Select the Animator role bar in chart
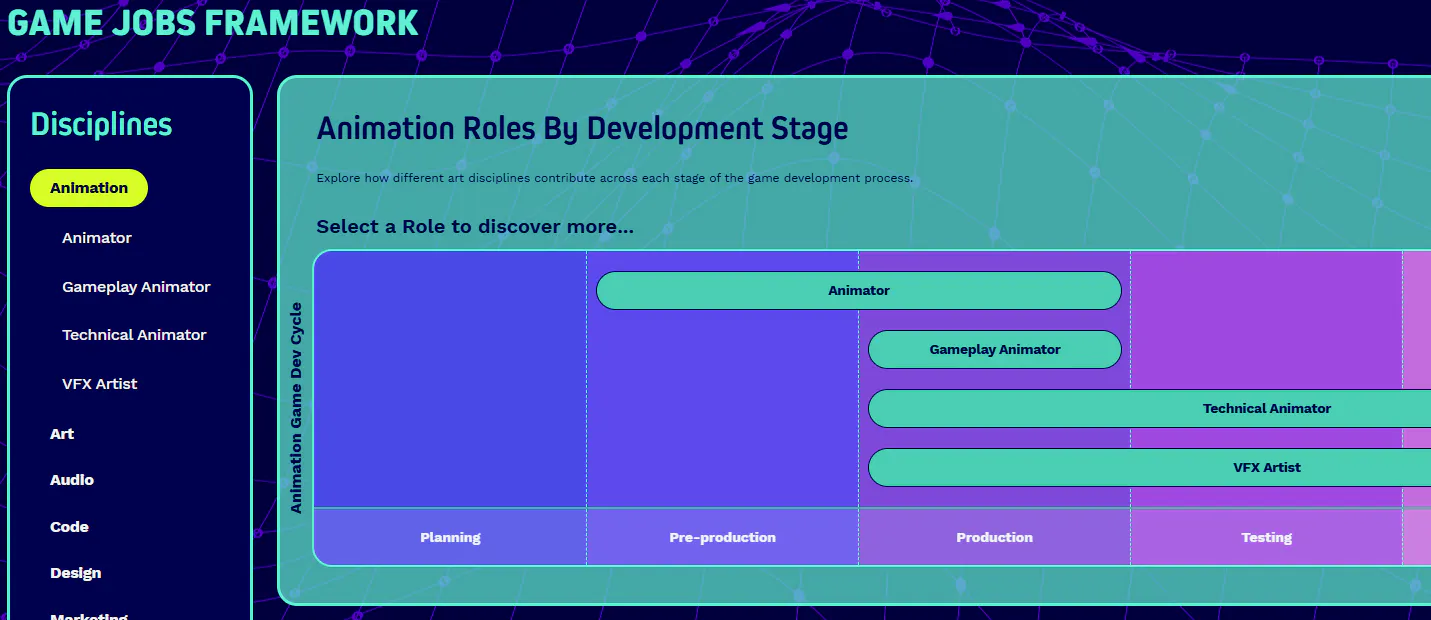 (x=859, y=290)
